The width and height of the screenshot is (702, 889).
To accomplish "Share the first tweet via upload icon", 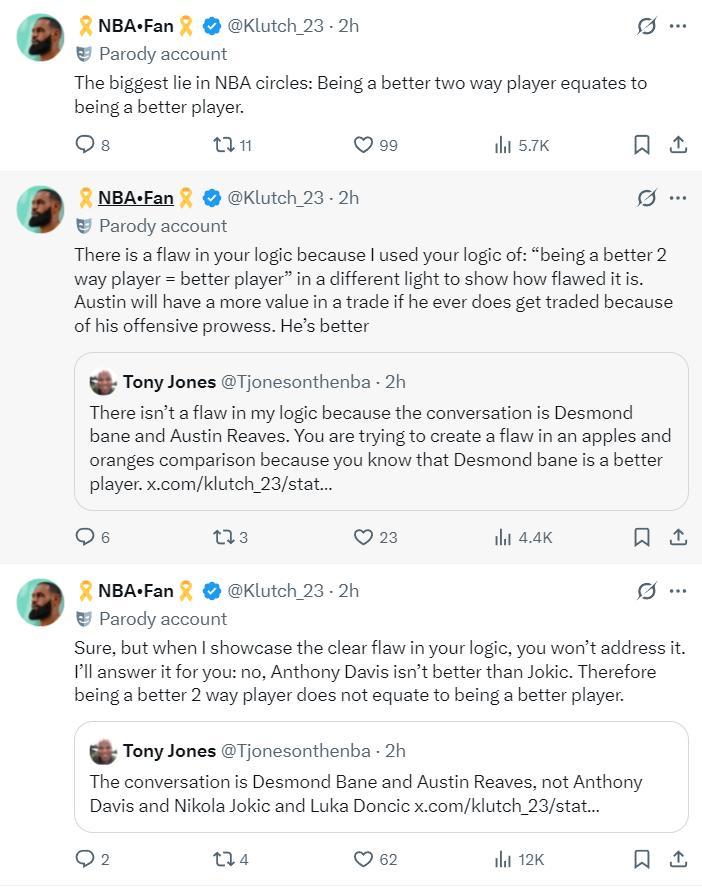I will [678, 145].
